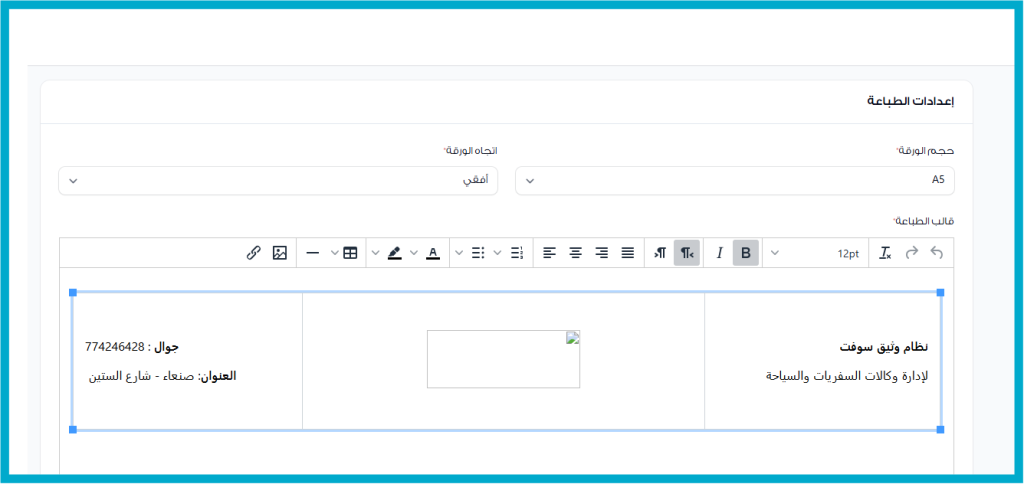Screen dimensions: 1024x484
Task: Open the paper orientation أفقي dropdown
Action: tap(278, 180)
